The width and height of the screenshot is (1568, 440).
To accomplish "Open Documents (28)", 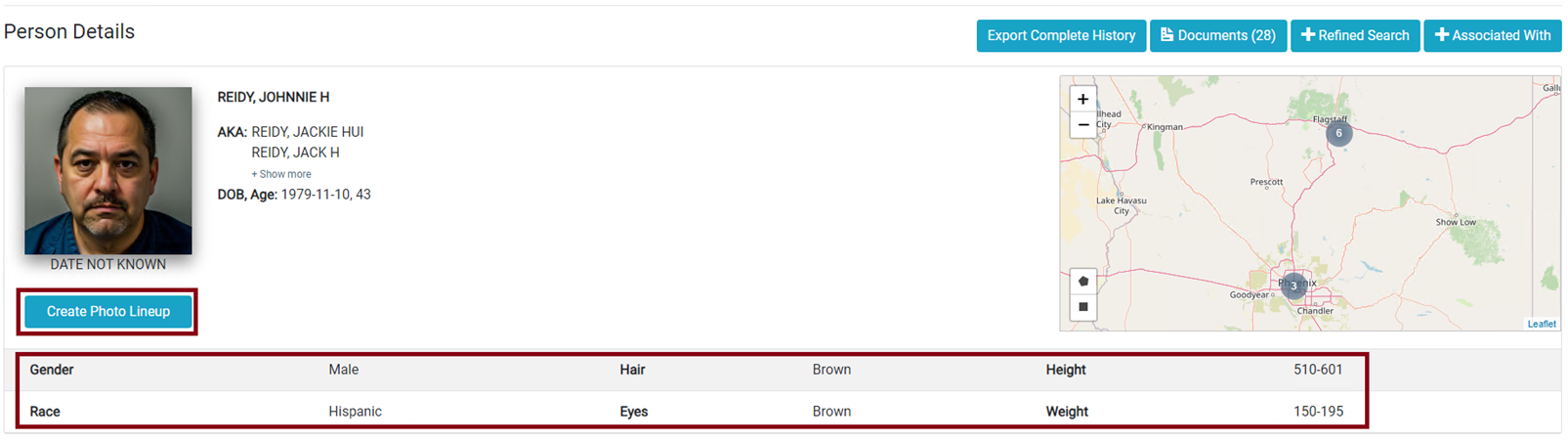I will coord(1218,35).
